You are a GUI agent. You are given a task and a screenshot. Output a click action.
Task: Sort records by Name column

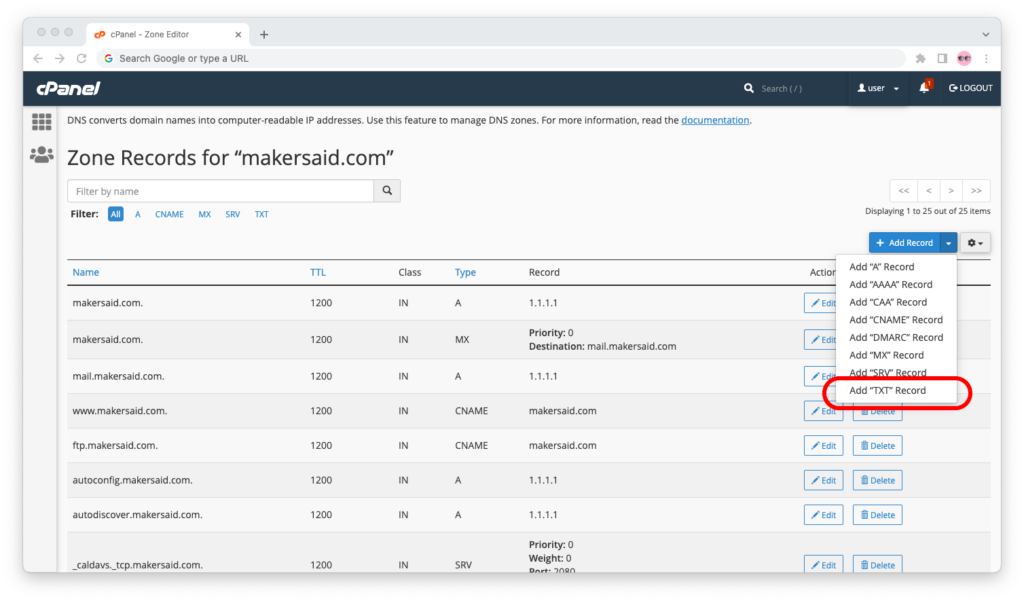[x=86, y=272]
